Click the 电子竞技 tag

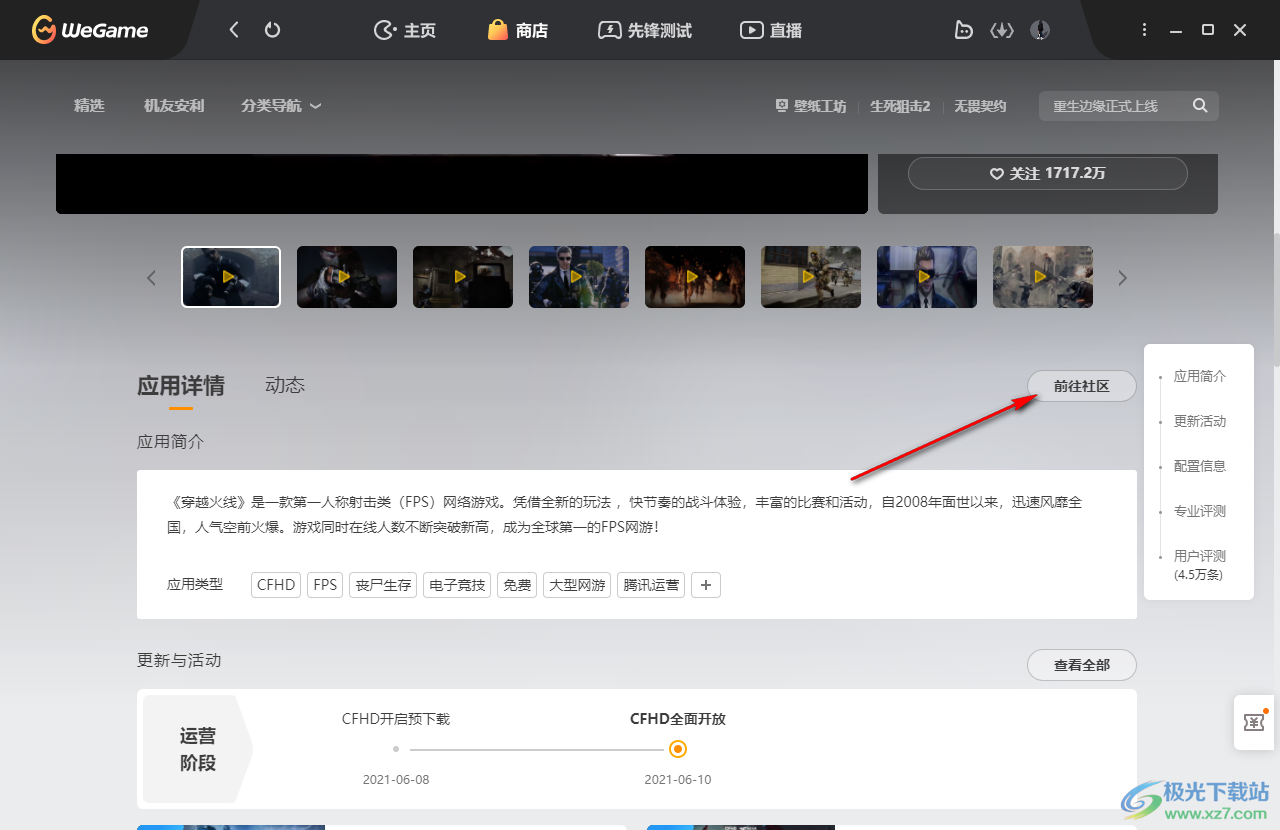pyautogui.click(x=457, y=585)
